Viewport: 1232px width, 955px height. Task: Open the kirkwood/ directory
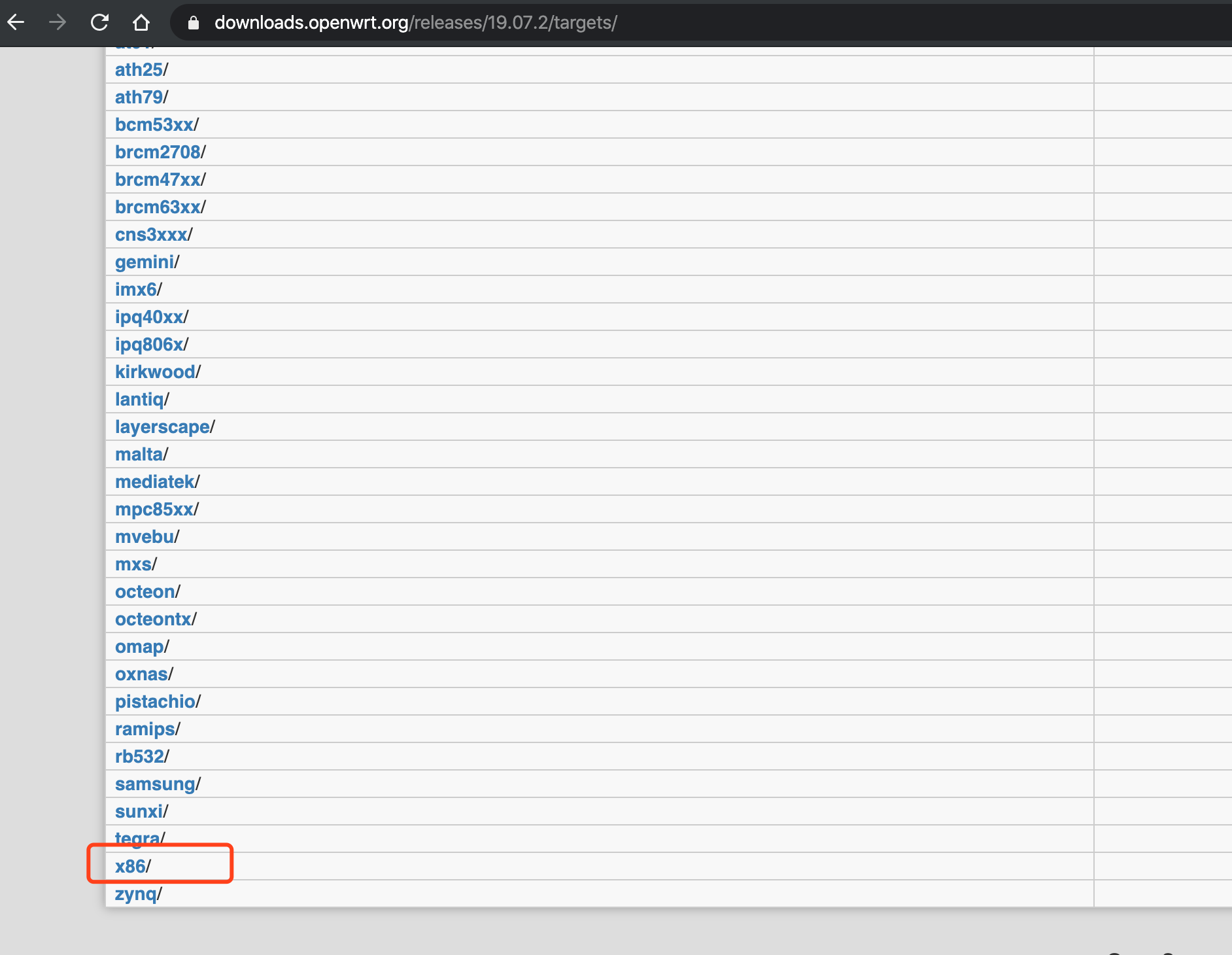coord(155,372)
